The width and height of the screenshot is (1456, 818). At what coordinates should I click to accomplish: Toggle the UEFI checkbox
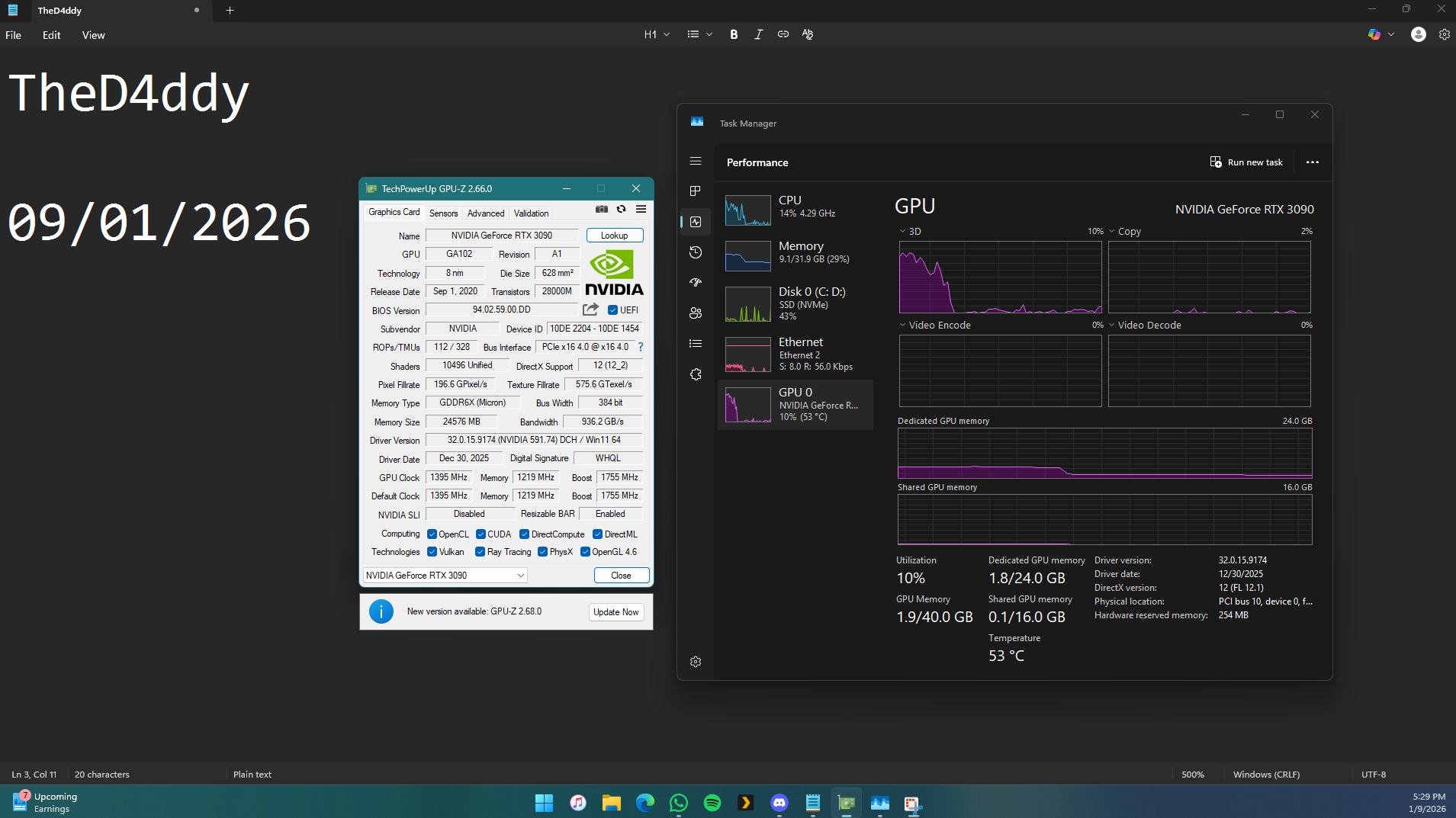pos(612,310)
